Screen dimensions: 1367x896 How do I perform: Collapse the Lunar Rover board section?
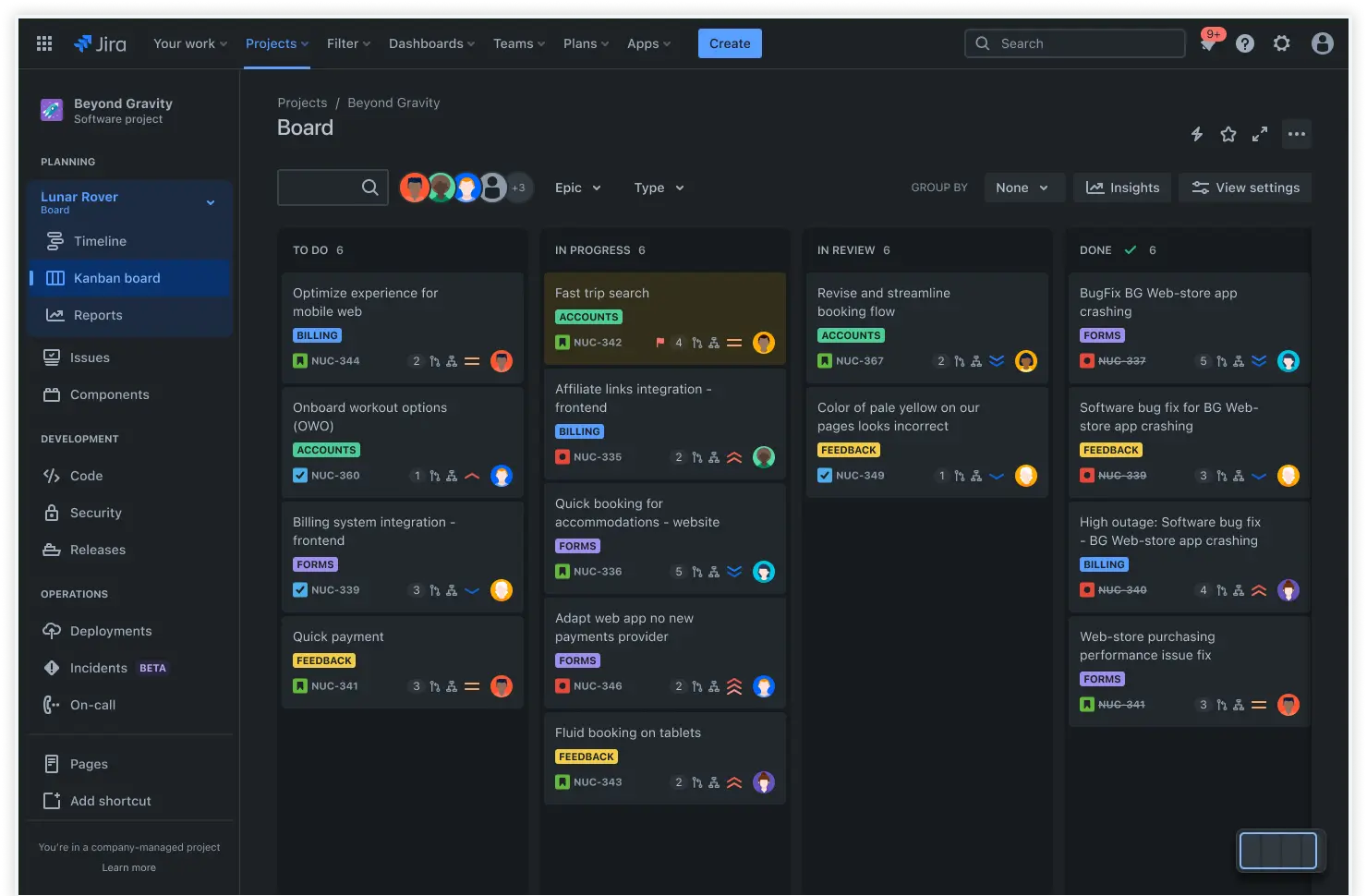click(211, 202)
